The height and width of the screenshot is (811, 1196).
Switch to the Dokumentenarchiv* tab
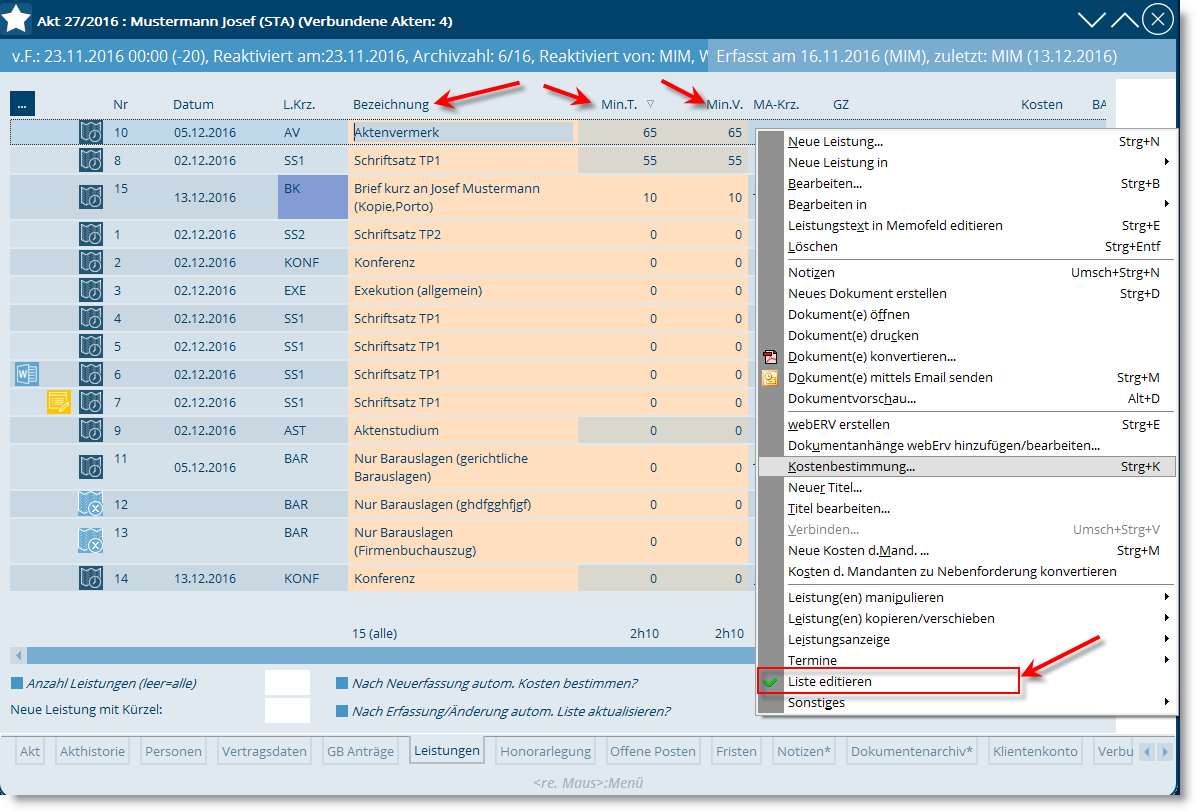pyautogui.click(x=911, y=751)
